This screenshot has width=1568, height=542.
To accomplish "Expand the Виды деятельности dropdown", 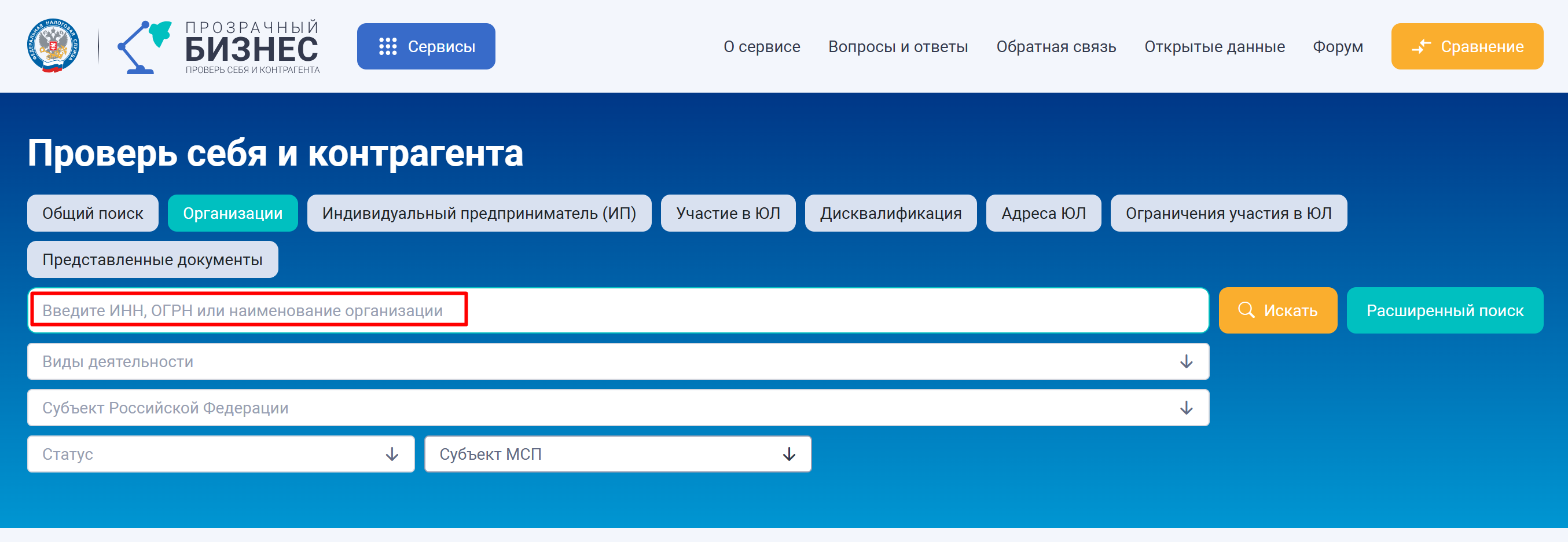I will [617, 362].
